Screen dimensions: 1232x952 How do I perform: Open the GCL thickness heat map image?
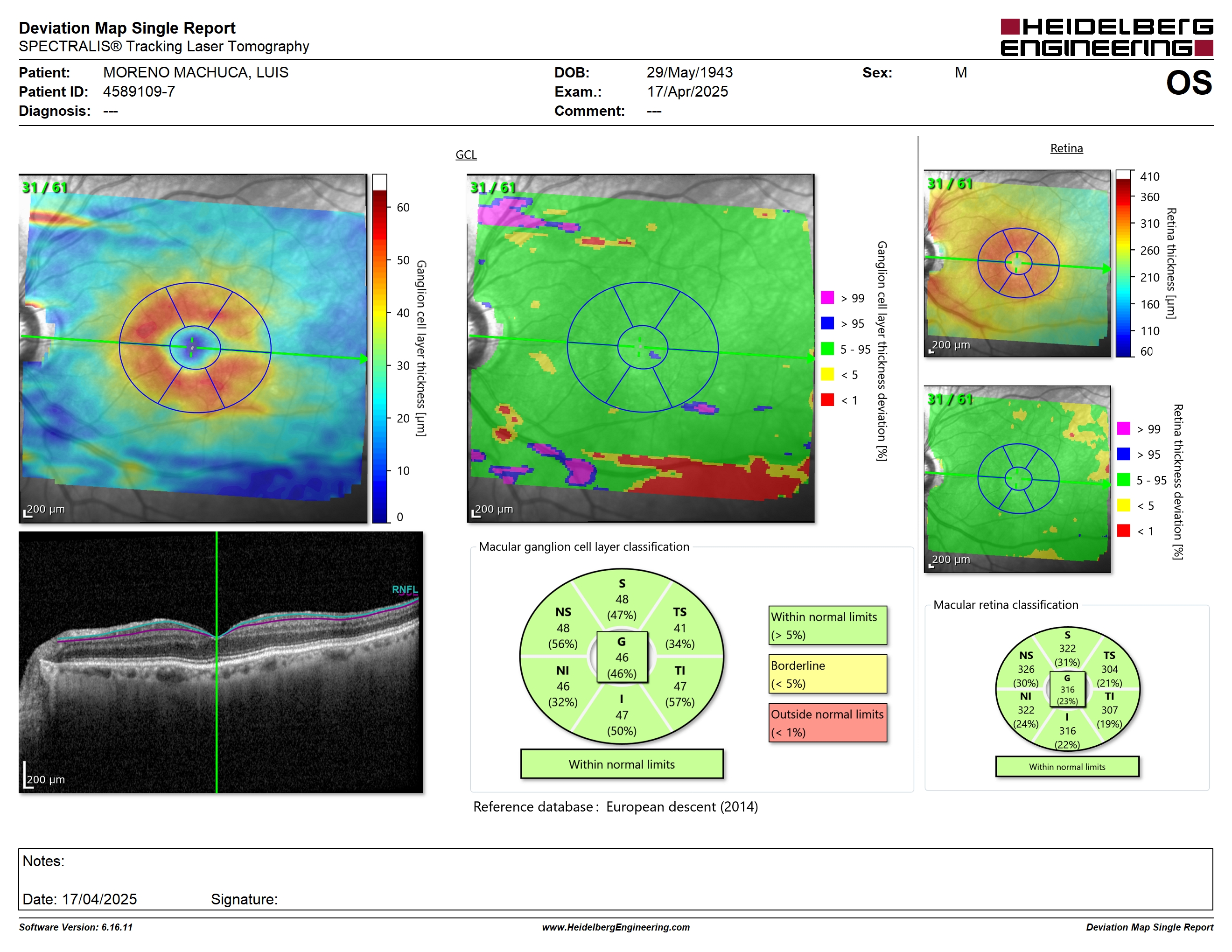tap(193, 349)
